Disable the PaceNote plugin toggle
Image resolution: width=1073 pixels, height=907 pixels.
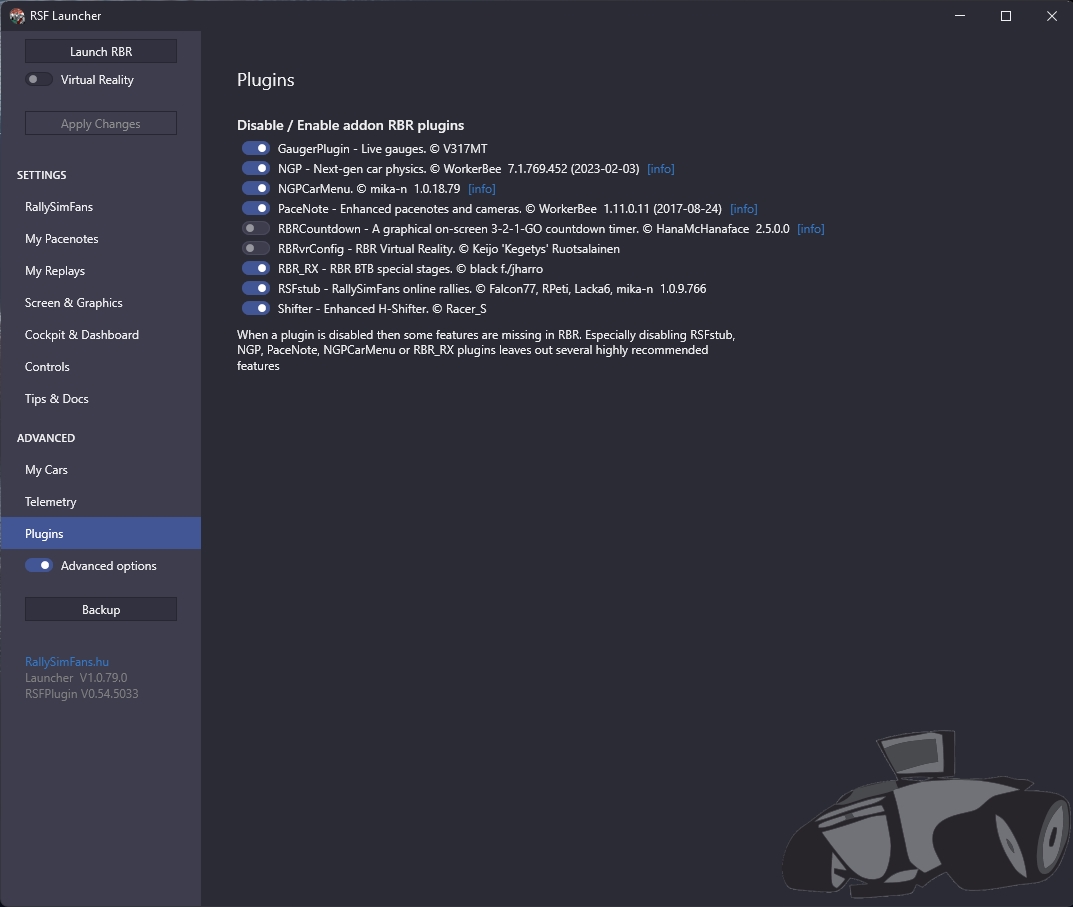[x=256, y=208]
